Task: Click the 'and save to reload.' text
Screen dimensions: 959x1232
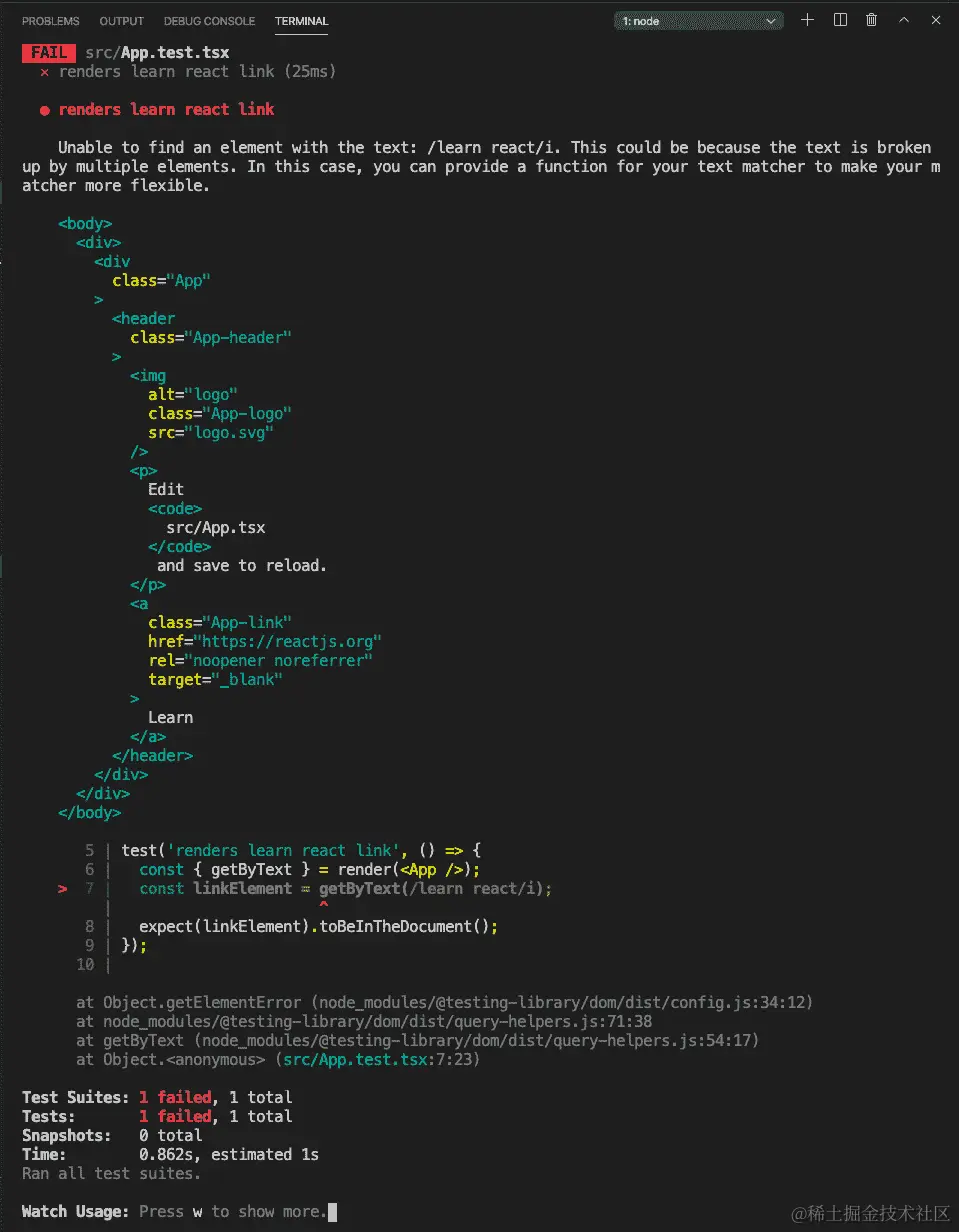Action: [x=242, y=565]
